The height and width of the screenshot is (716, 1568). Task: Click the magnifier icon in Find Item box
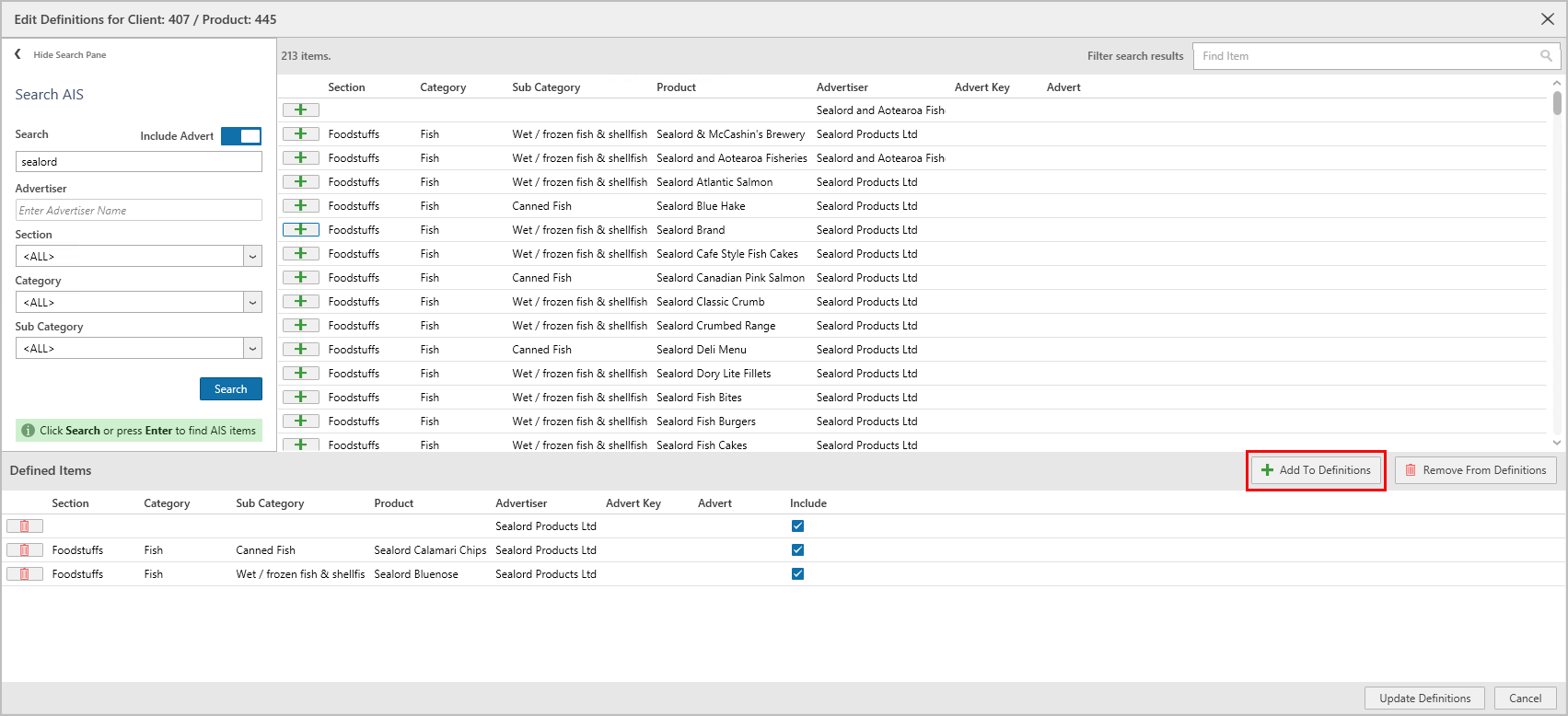click(x=1546, y=56)
